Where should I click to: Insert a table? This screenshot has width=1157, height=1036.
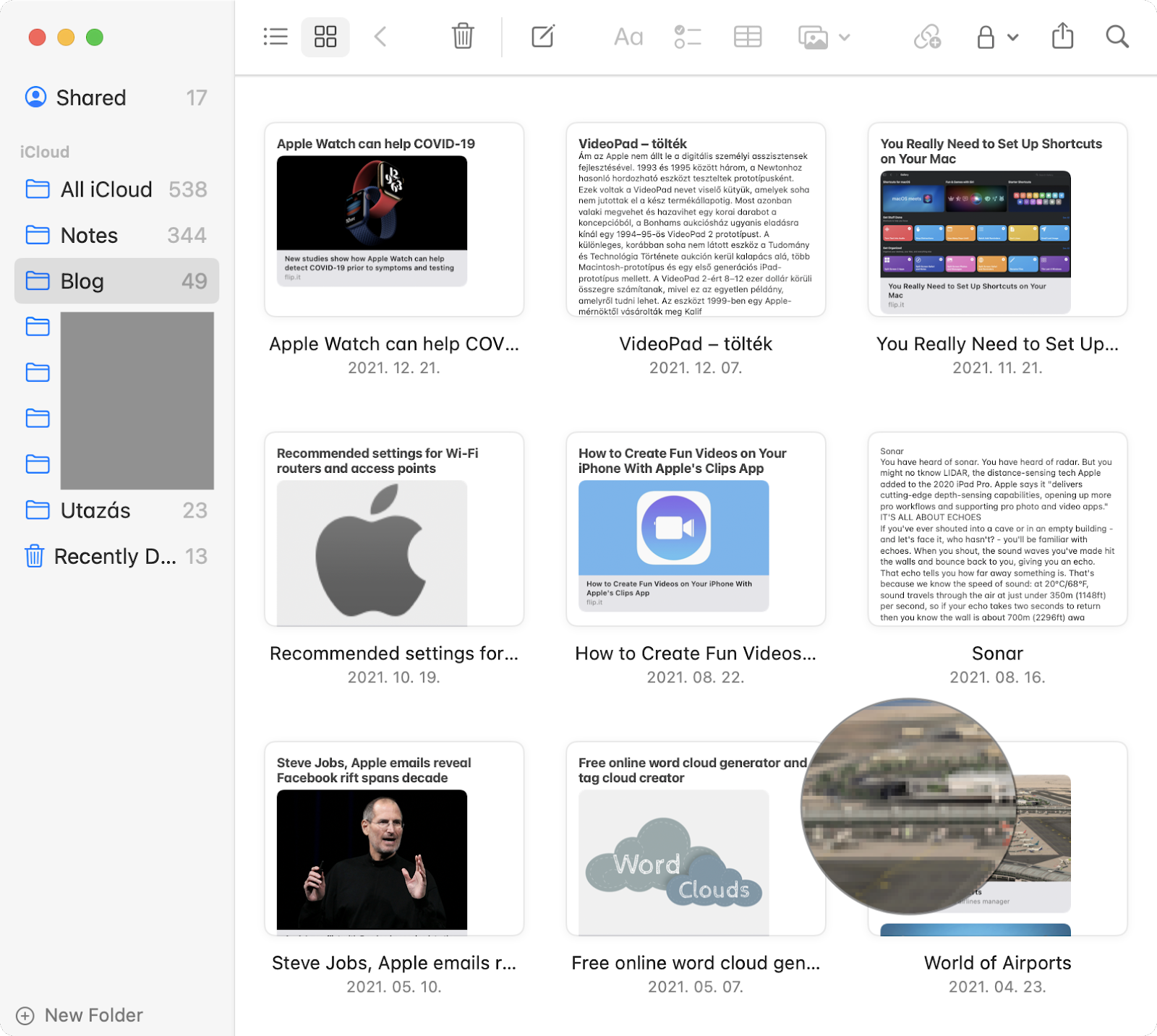tap(748, 37)
